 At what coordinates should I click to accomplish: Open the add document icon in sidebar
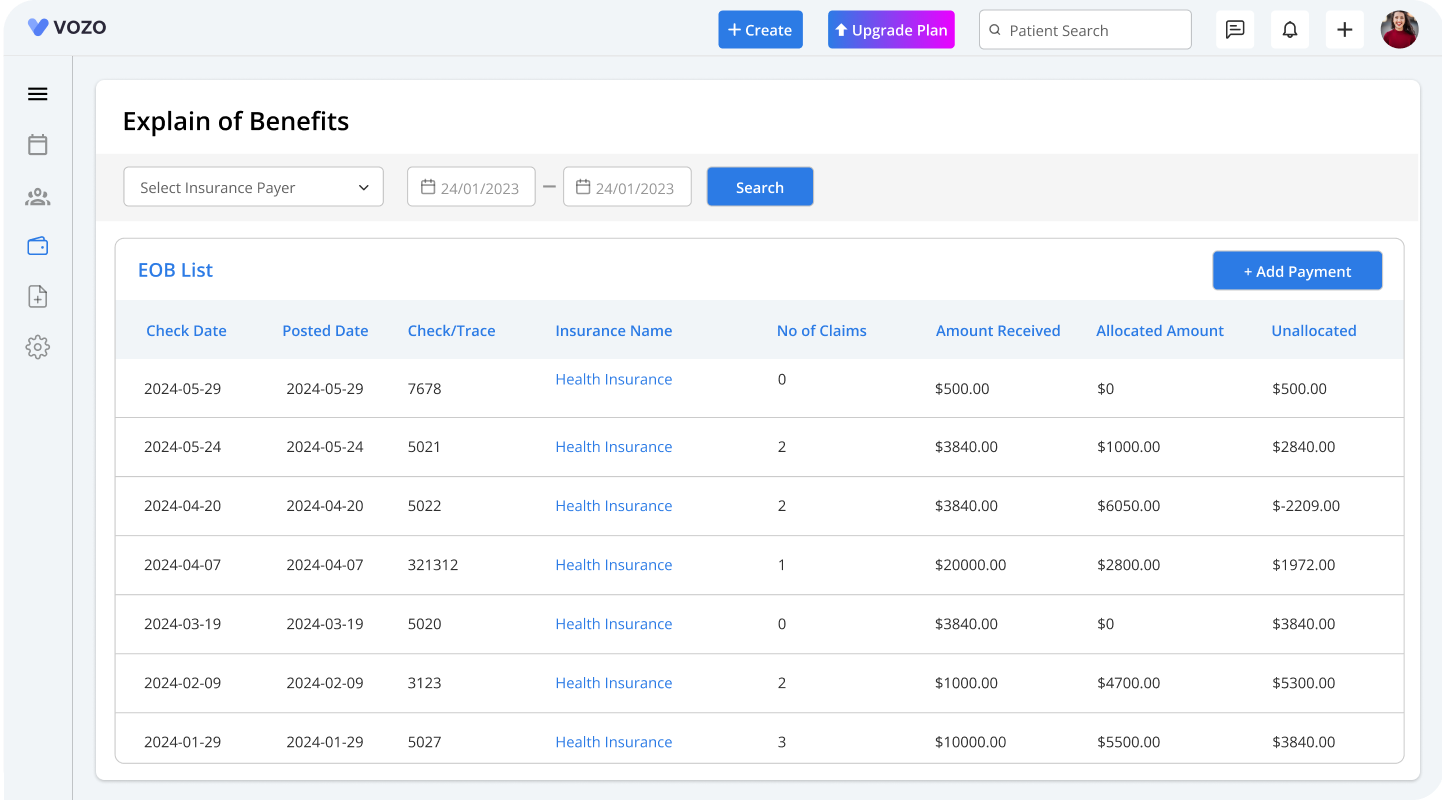[x=37, y=296]
